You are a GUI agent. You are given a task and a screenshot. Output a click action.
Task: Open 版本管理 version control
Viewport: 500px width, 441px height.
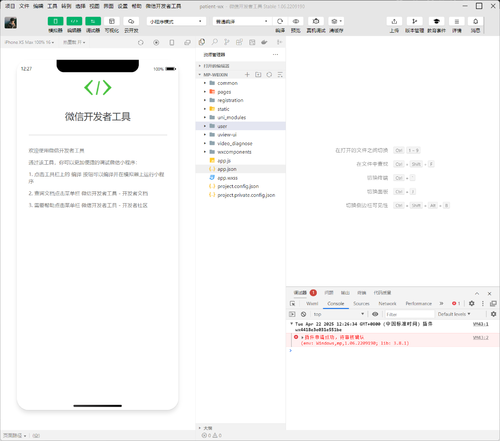pyautogui.click(x=415, y=21)
